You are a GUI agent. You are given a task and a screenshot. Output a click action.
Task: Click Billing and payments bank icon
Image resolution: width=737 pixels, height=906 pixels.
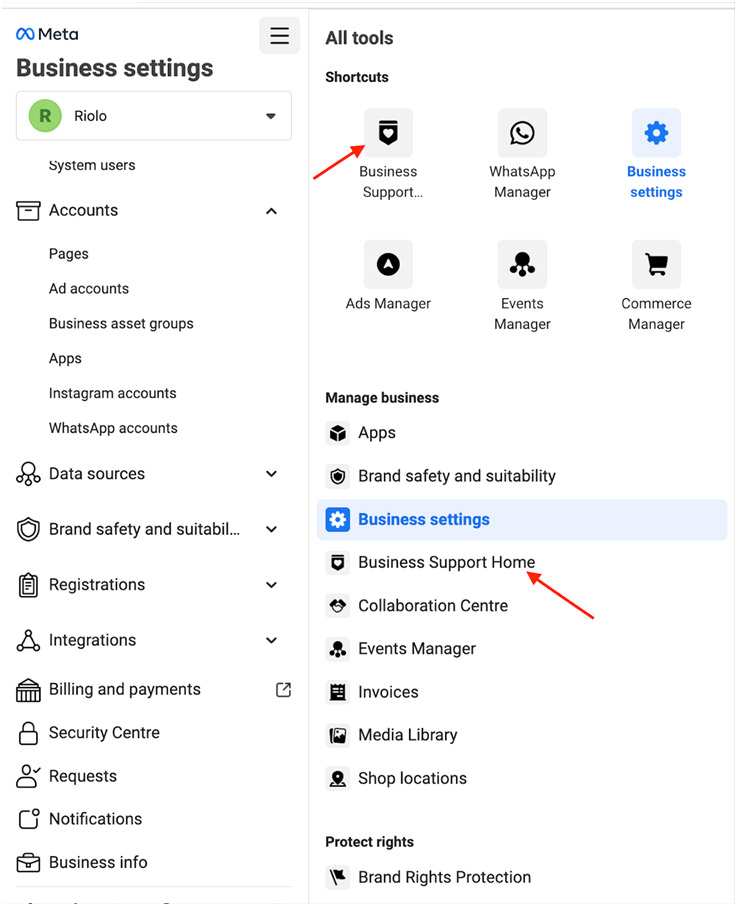28,690
